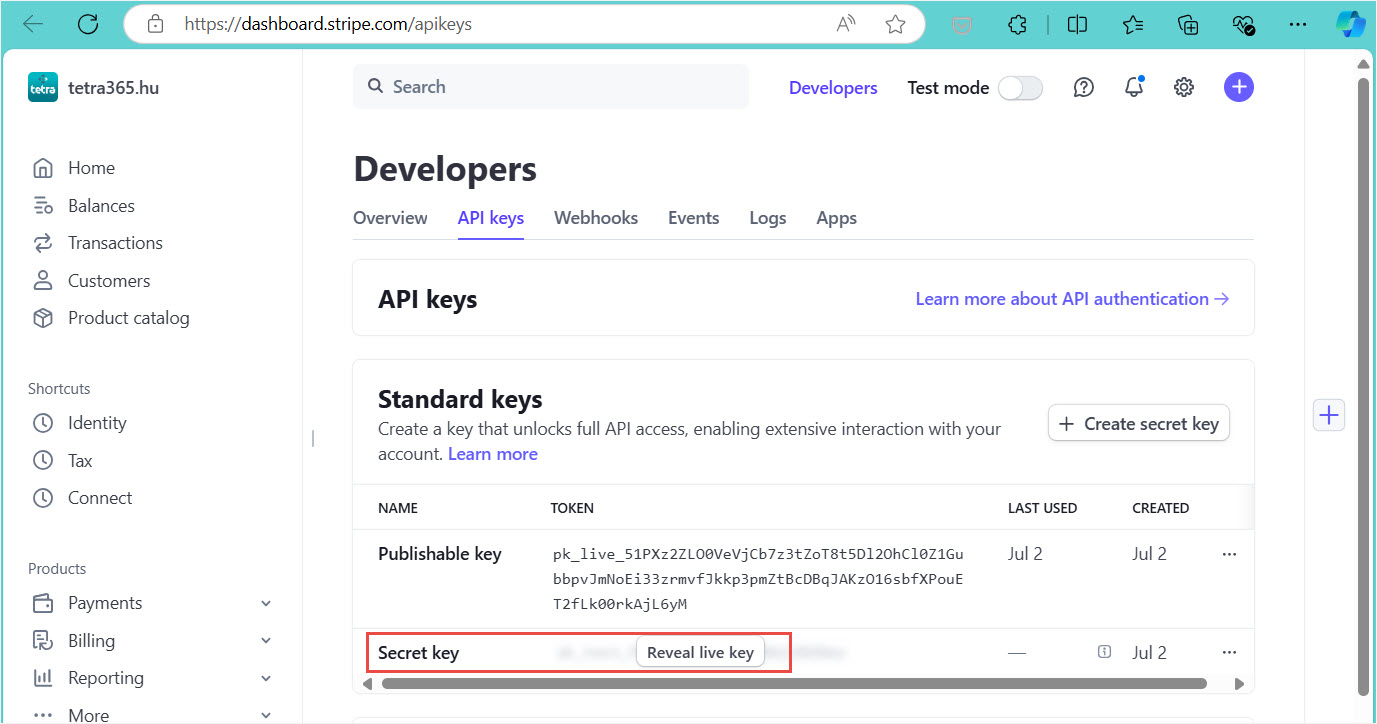Expand the Billing section chevron
This screenshot has height=724, width=1377.
click(265, 641)
